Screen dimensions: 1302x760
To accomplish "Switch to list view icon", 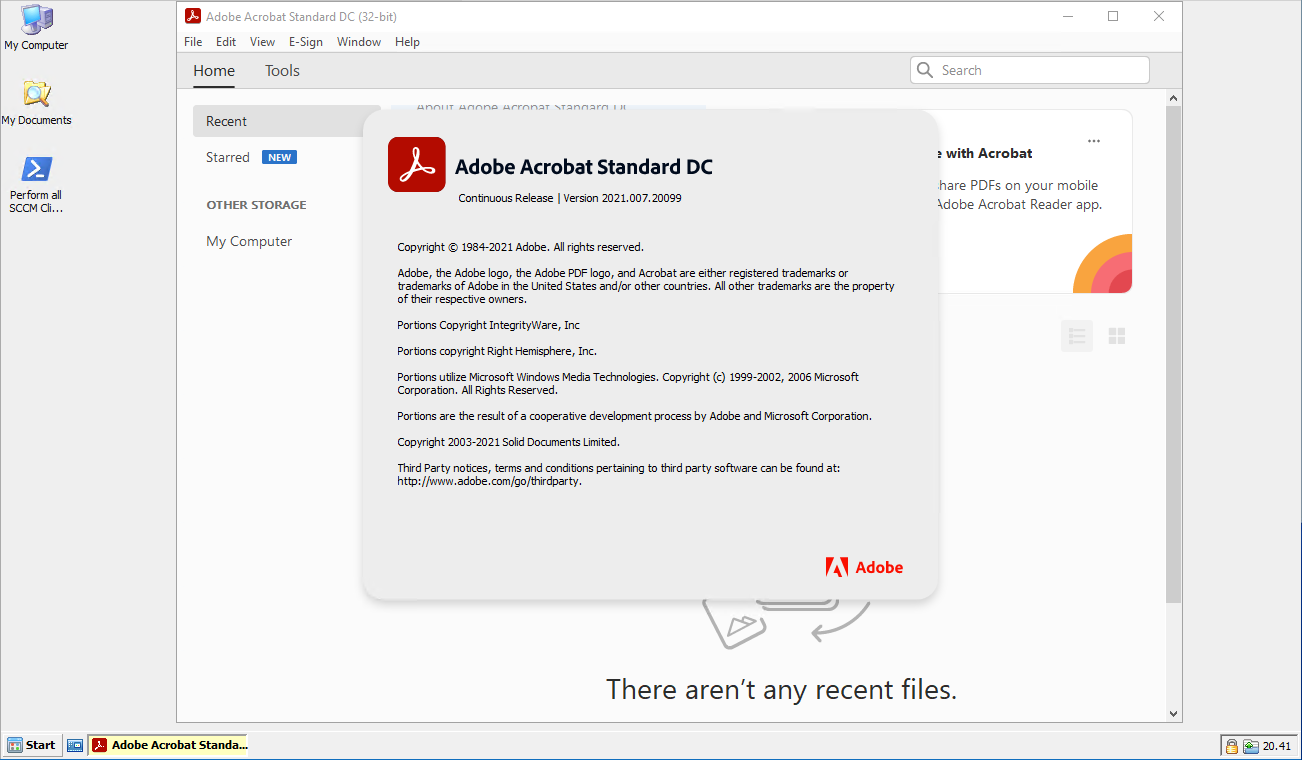I will 1077,336.
